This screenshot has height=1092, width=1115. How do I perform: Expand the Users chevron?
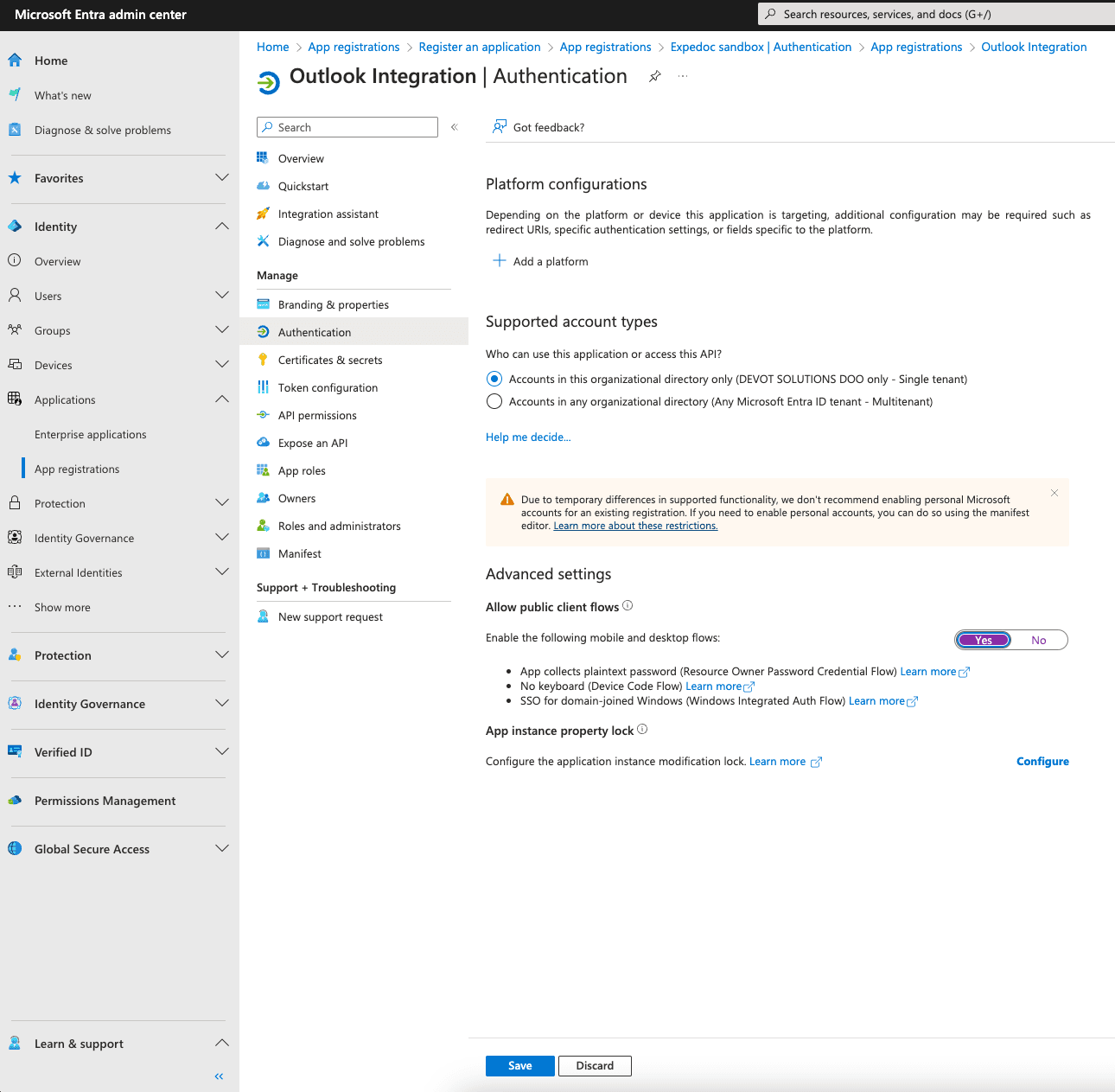222,295
